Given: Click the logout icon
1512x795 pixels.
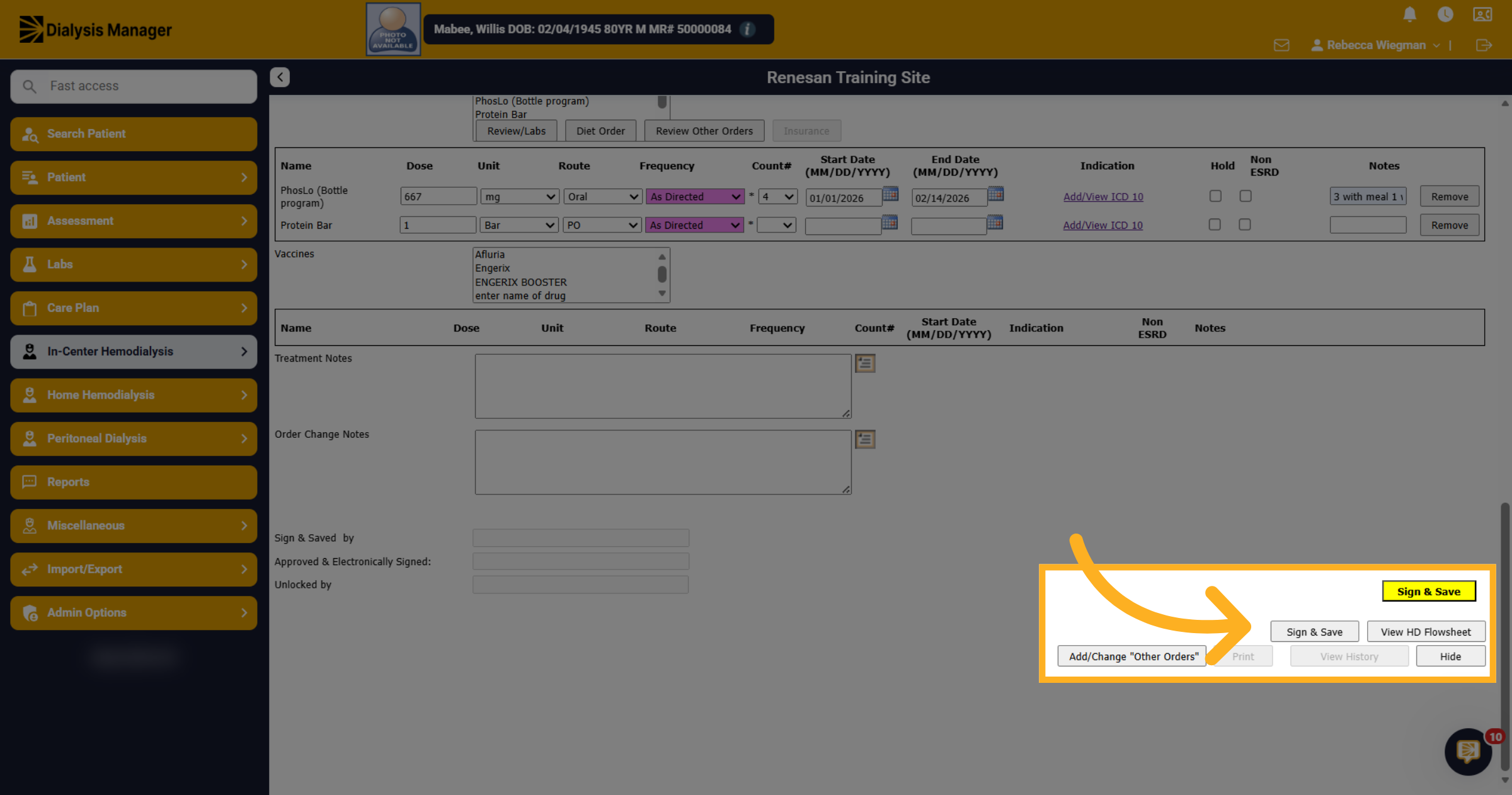Looking at the screenshot, I should (x=1484, y=45).
